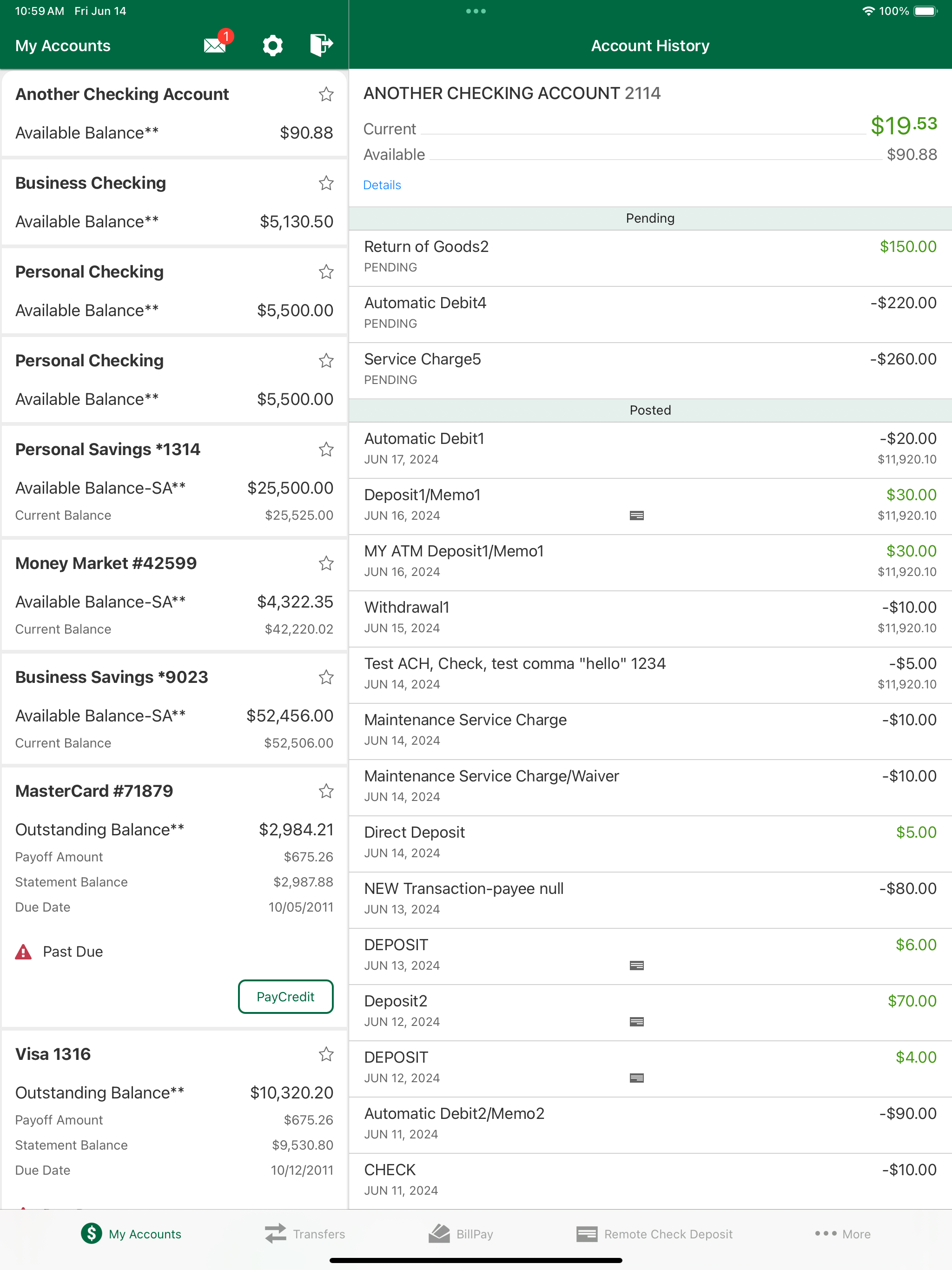
Task: View check image for Deposit2 transaction
Action: coord(637,1022)
